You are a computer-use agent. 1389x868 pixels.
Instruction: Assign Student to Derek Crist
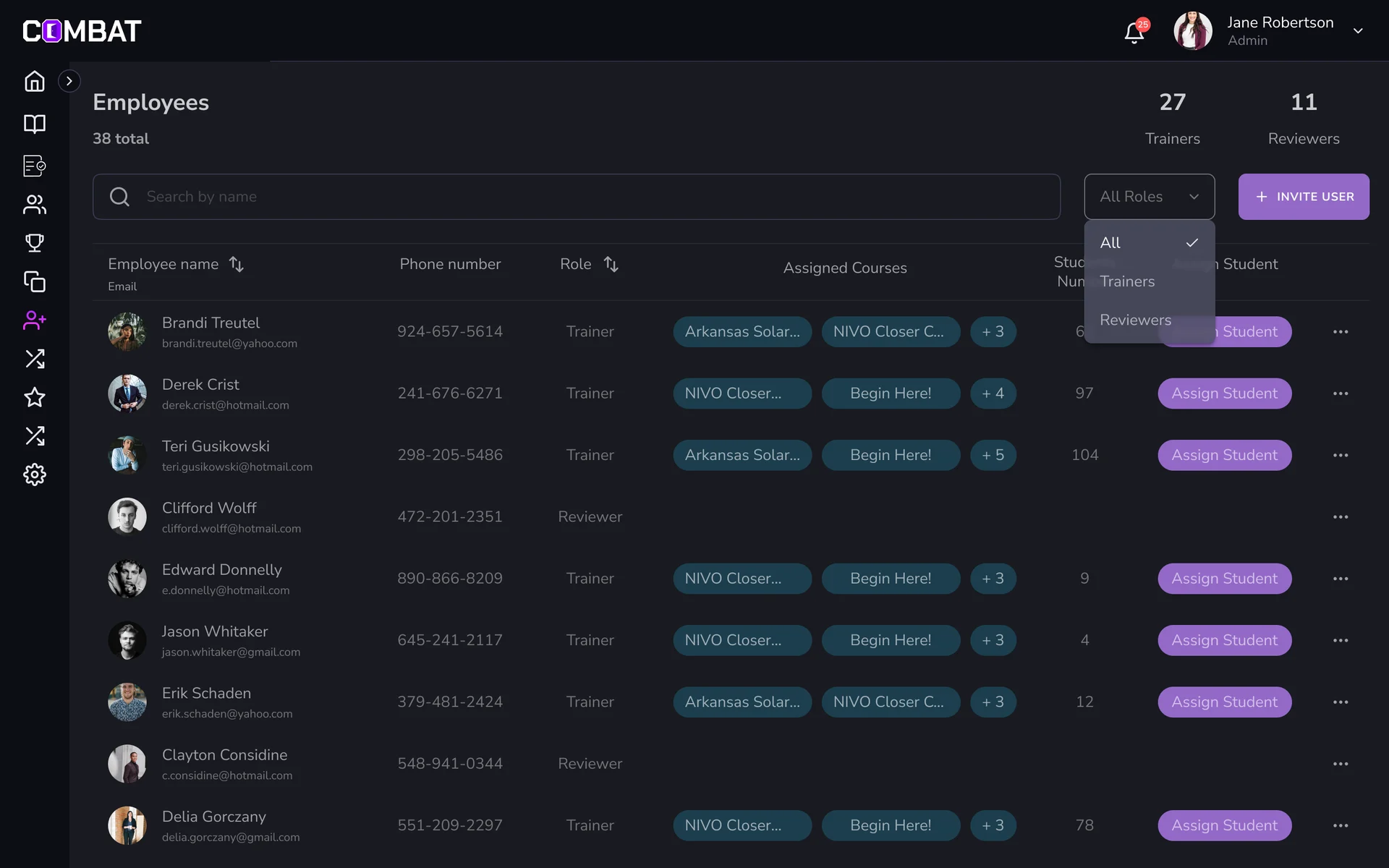[1224, 393]
